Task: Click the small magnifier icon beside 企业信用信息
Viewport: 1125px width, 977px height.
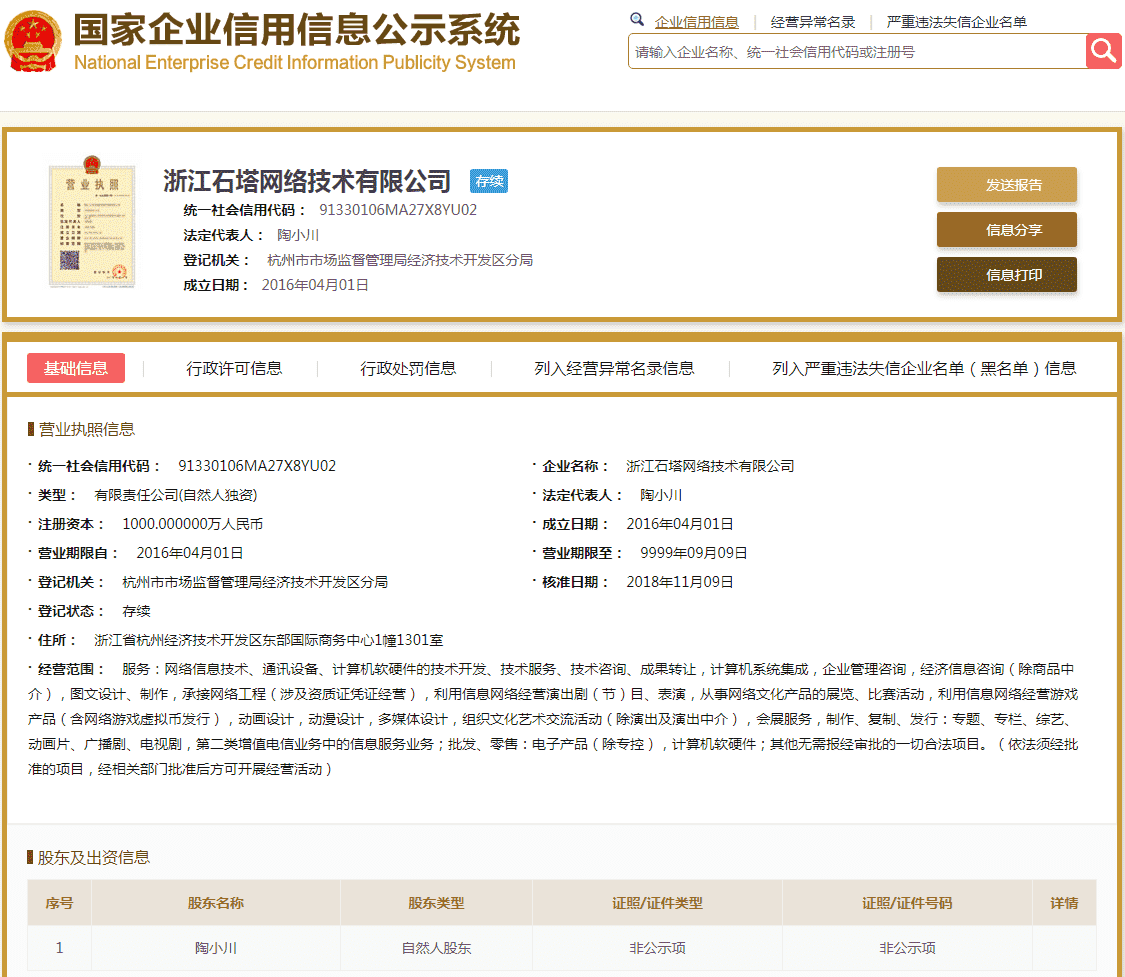Action: coord(636,19)
